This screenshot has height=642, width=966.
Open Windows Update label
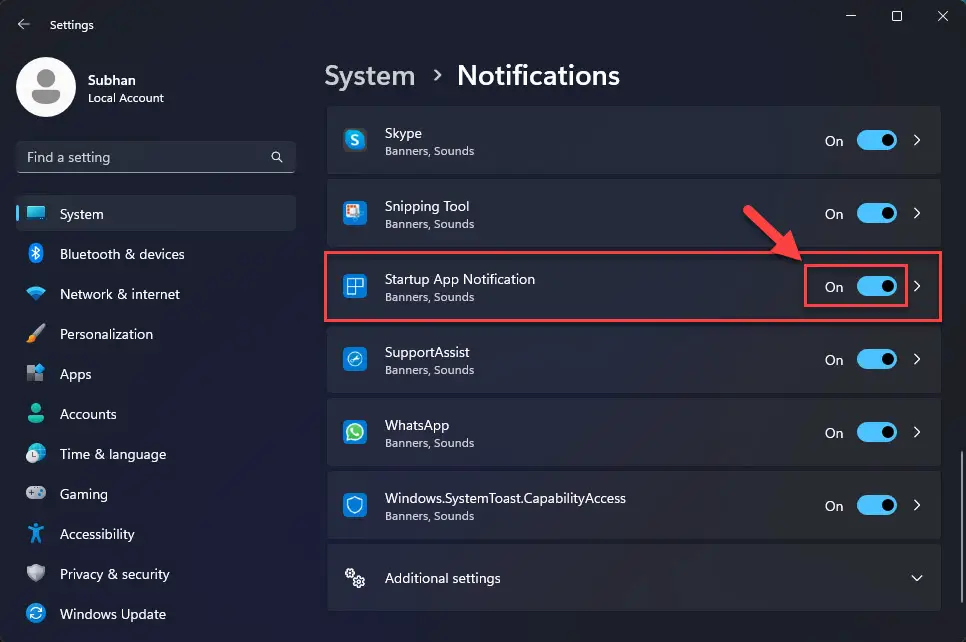(113, 614)
